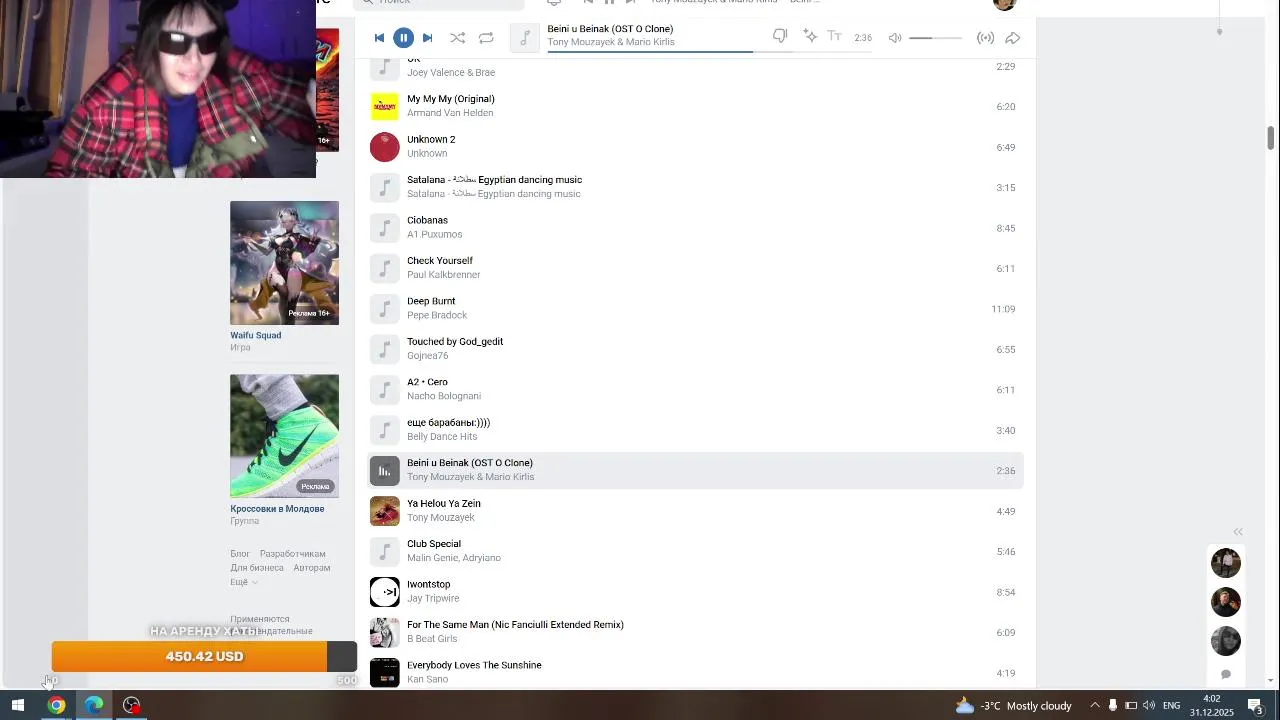
Task: Open artist Tony Mouzayek under Ya Helou
Action: (x=440, y=518)
